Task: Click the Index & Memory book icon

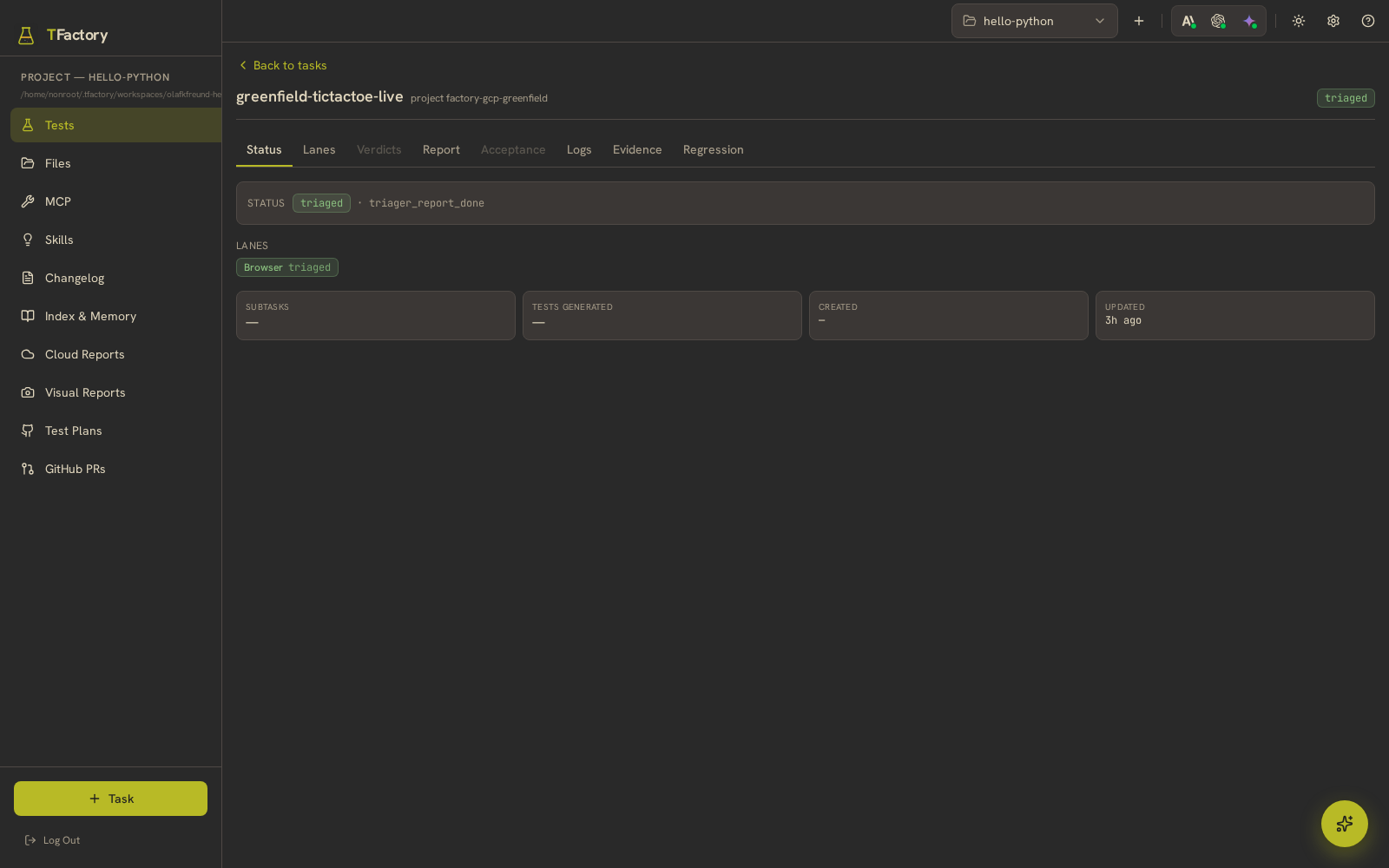Action: [x=28, y=316]
